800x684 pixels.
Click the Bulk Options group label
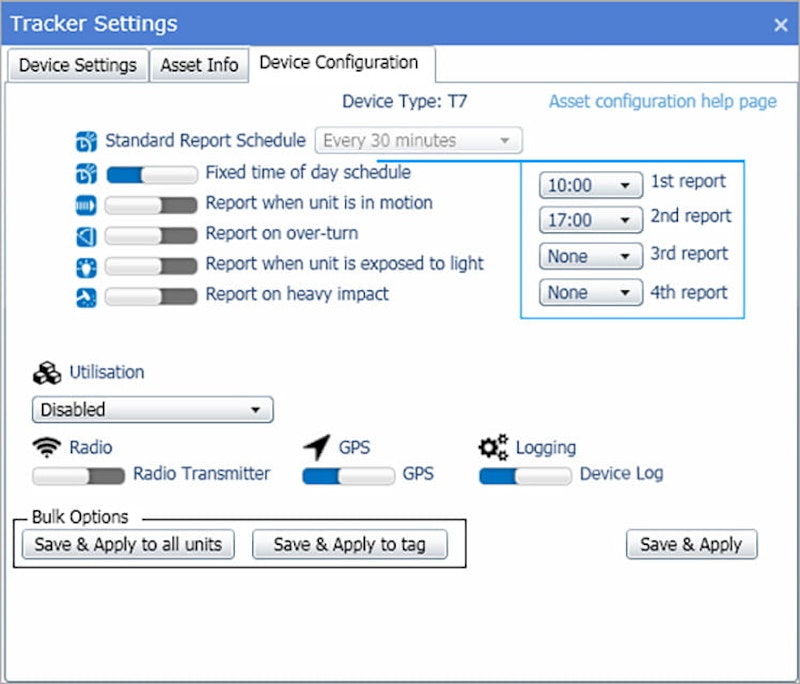(80, 517)
